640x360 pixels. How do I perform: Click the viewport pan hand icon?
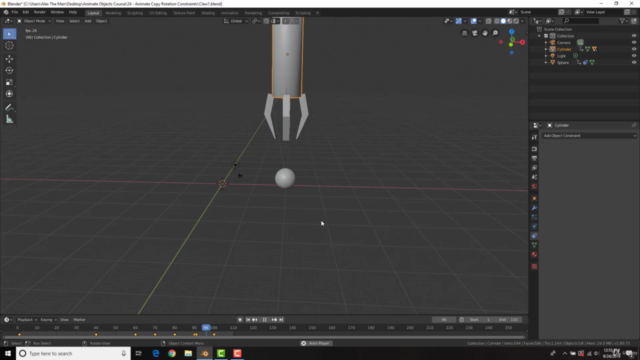(x=485, y=33)
